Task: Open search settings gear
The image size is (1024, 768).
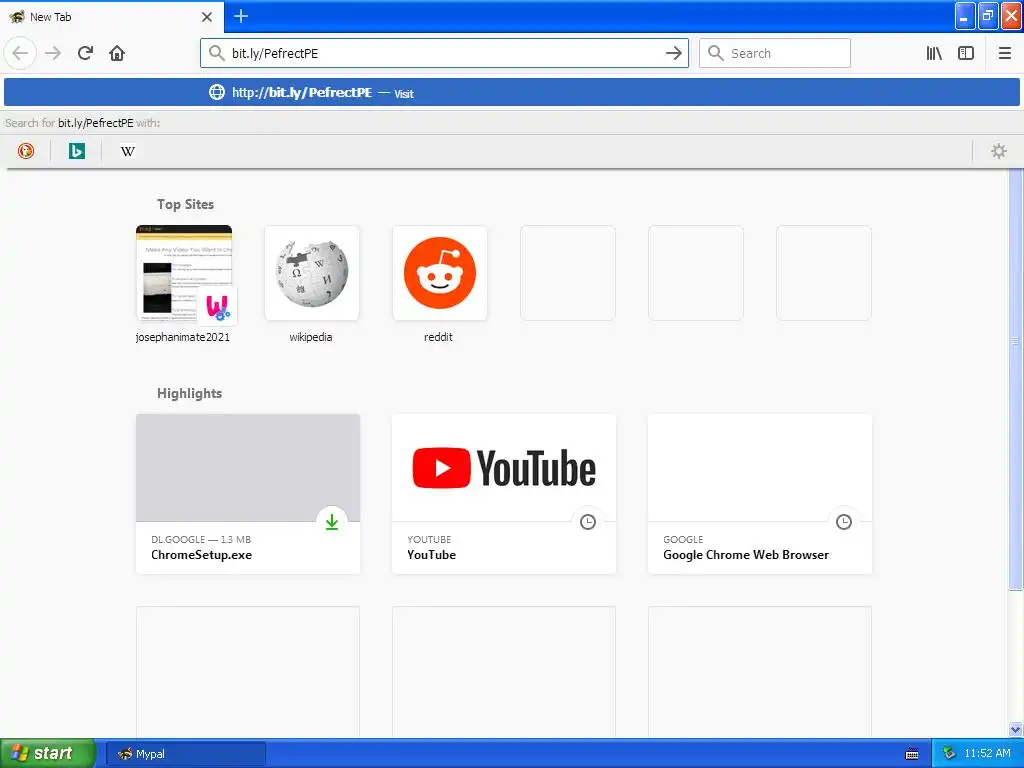Action: pyautogui.click(x=999, y=151)
